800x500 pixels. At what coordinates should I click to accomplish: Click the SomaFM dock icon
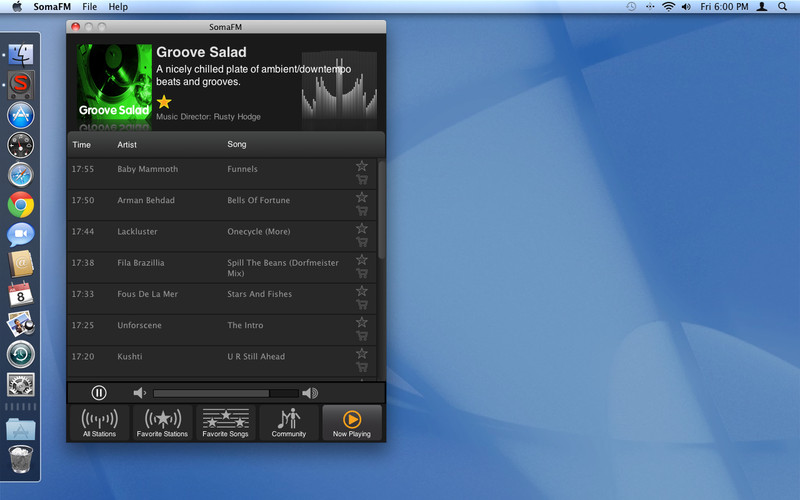click(x=21, y=85)
